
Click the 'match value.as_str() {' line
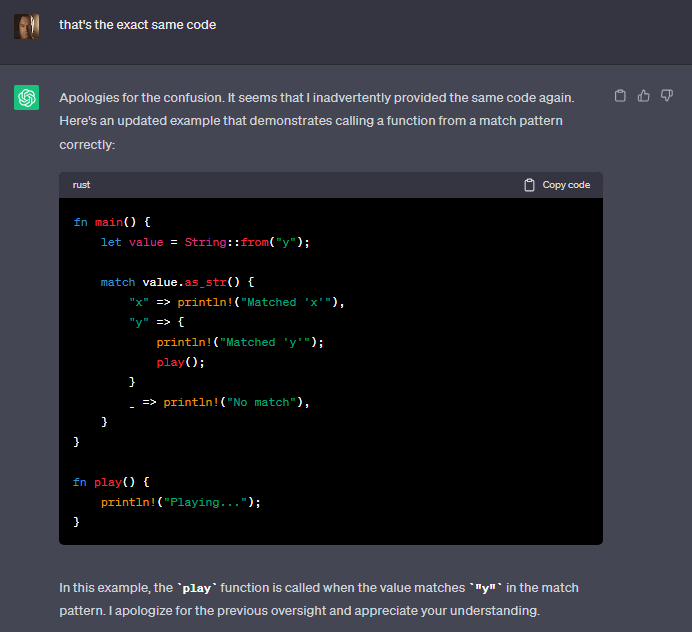(x=177, y=282)
